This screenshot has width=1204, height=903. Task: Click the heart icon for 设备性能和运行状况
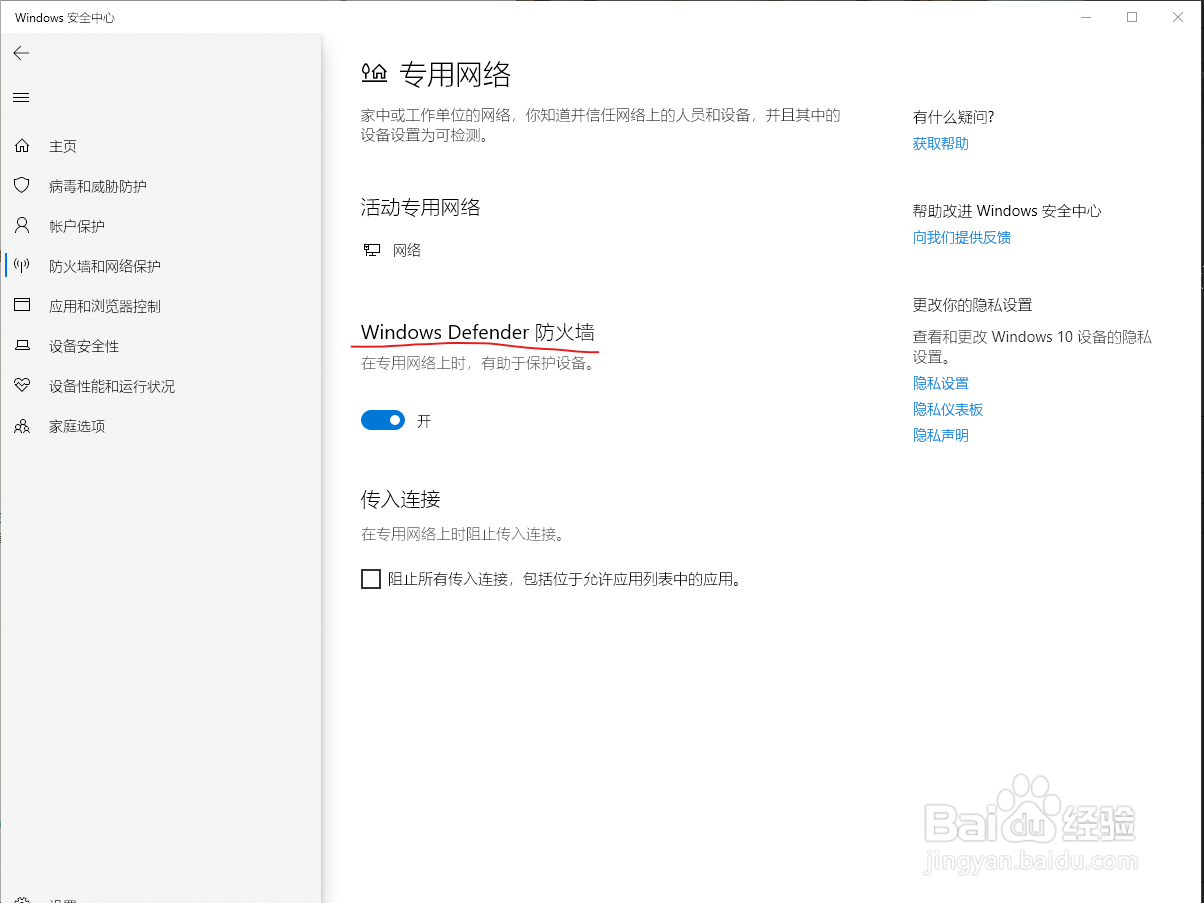(x=22, y=386)
